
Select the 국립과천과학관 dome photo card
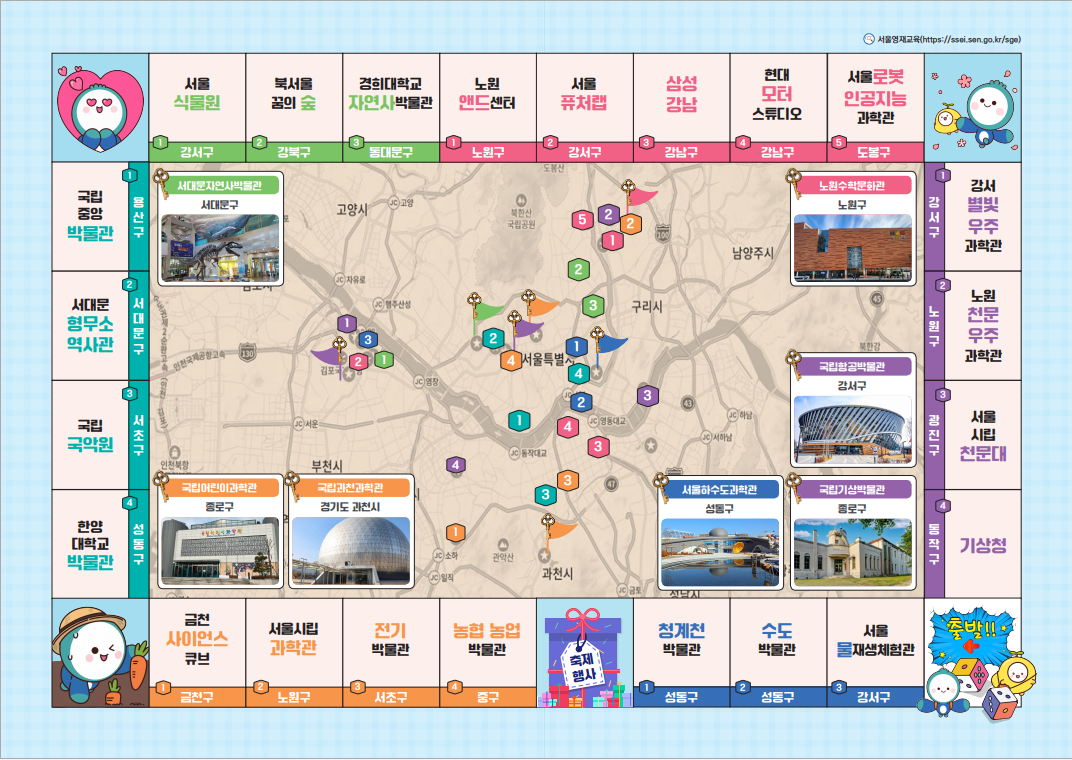pos(350,532)
